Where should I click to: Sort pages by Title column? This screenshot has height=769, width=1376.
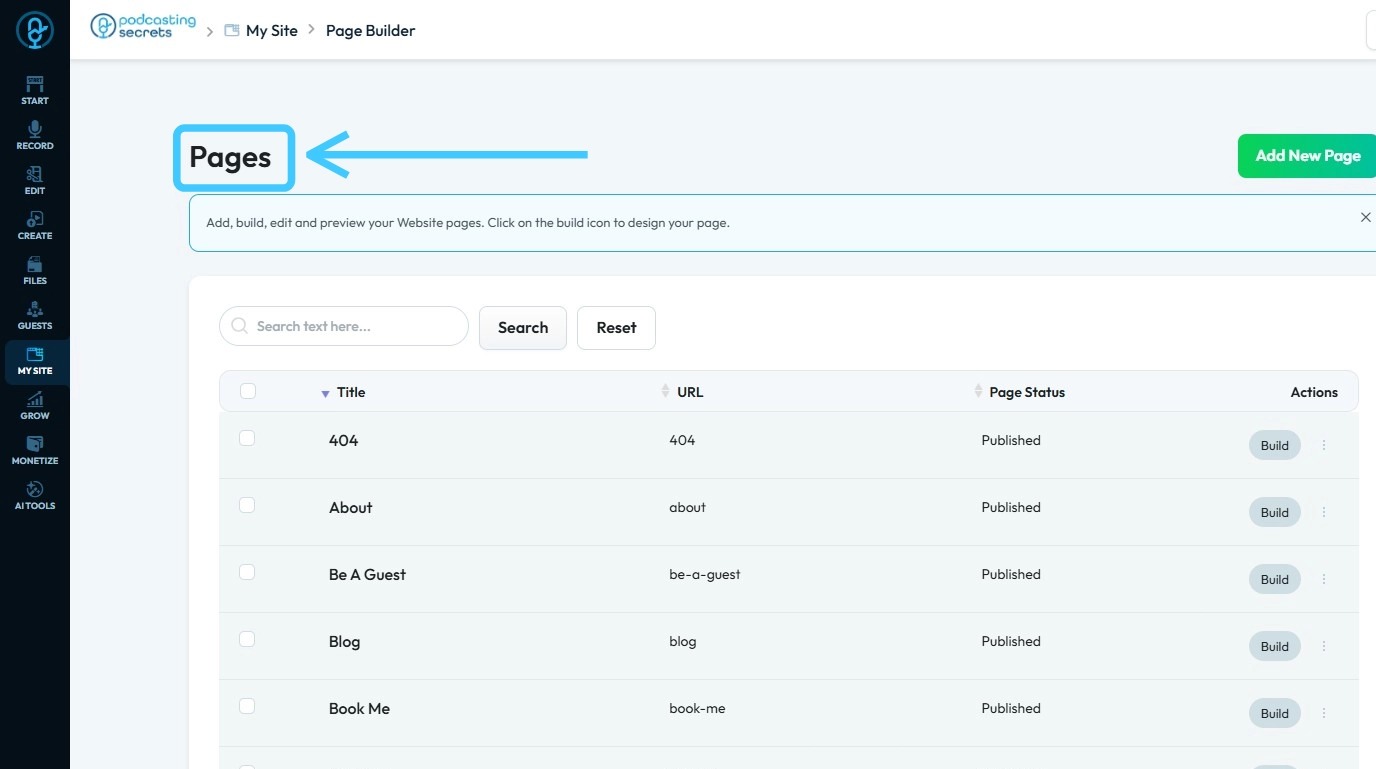350,392
